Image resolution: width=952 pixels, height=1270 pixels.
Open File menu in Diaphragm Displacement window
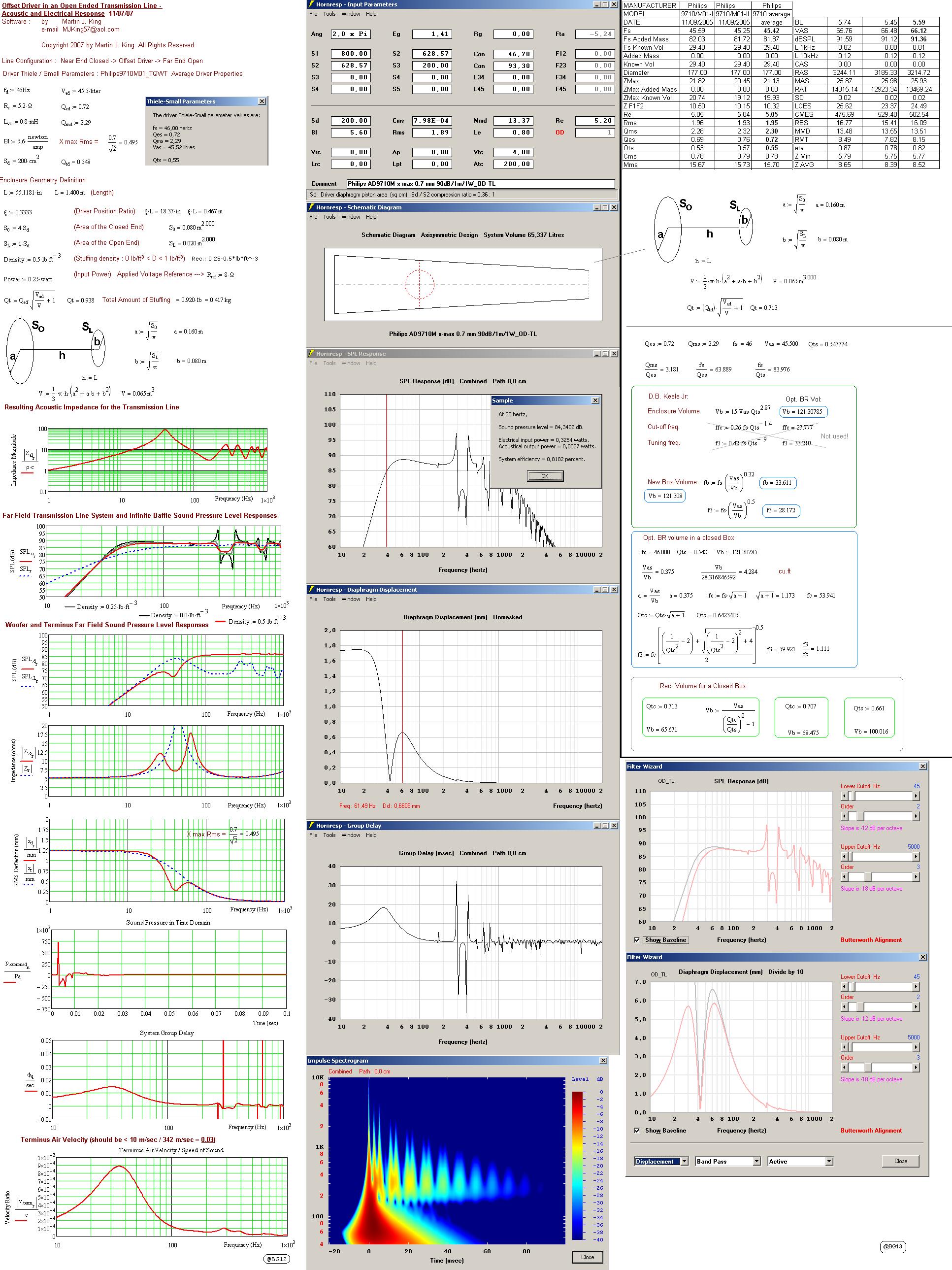313,600
